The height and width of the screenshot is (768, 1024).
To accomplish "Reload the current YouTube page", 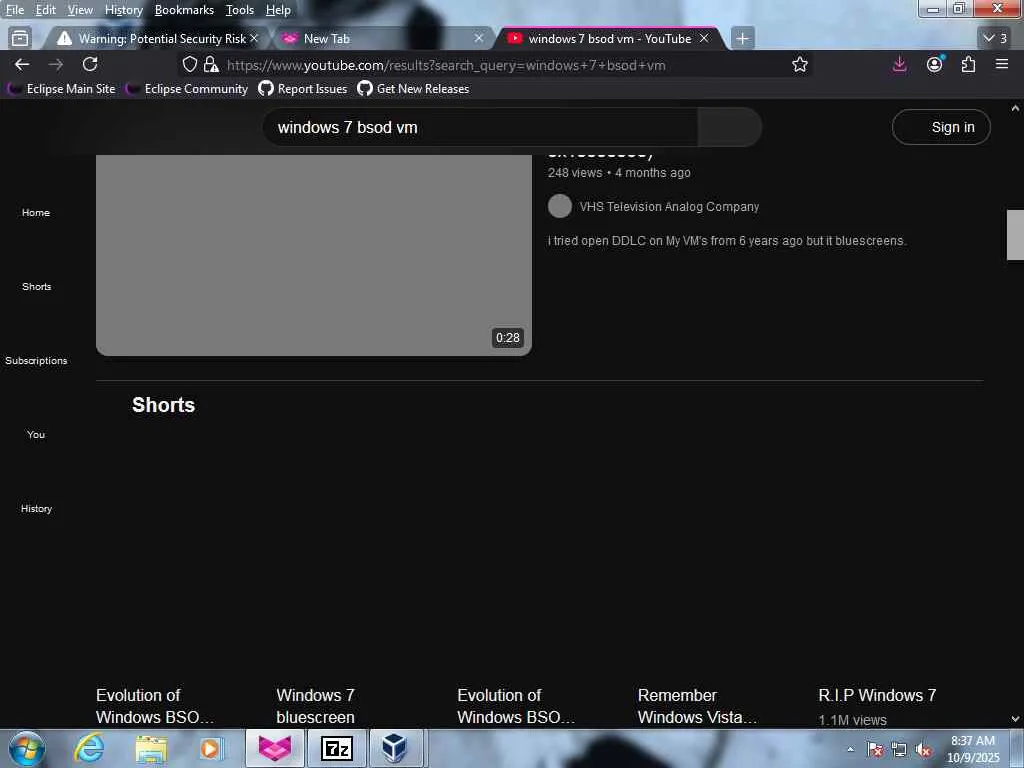I will click(x=90, y=64).
